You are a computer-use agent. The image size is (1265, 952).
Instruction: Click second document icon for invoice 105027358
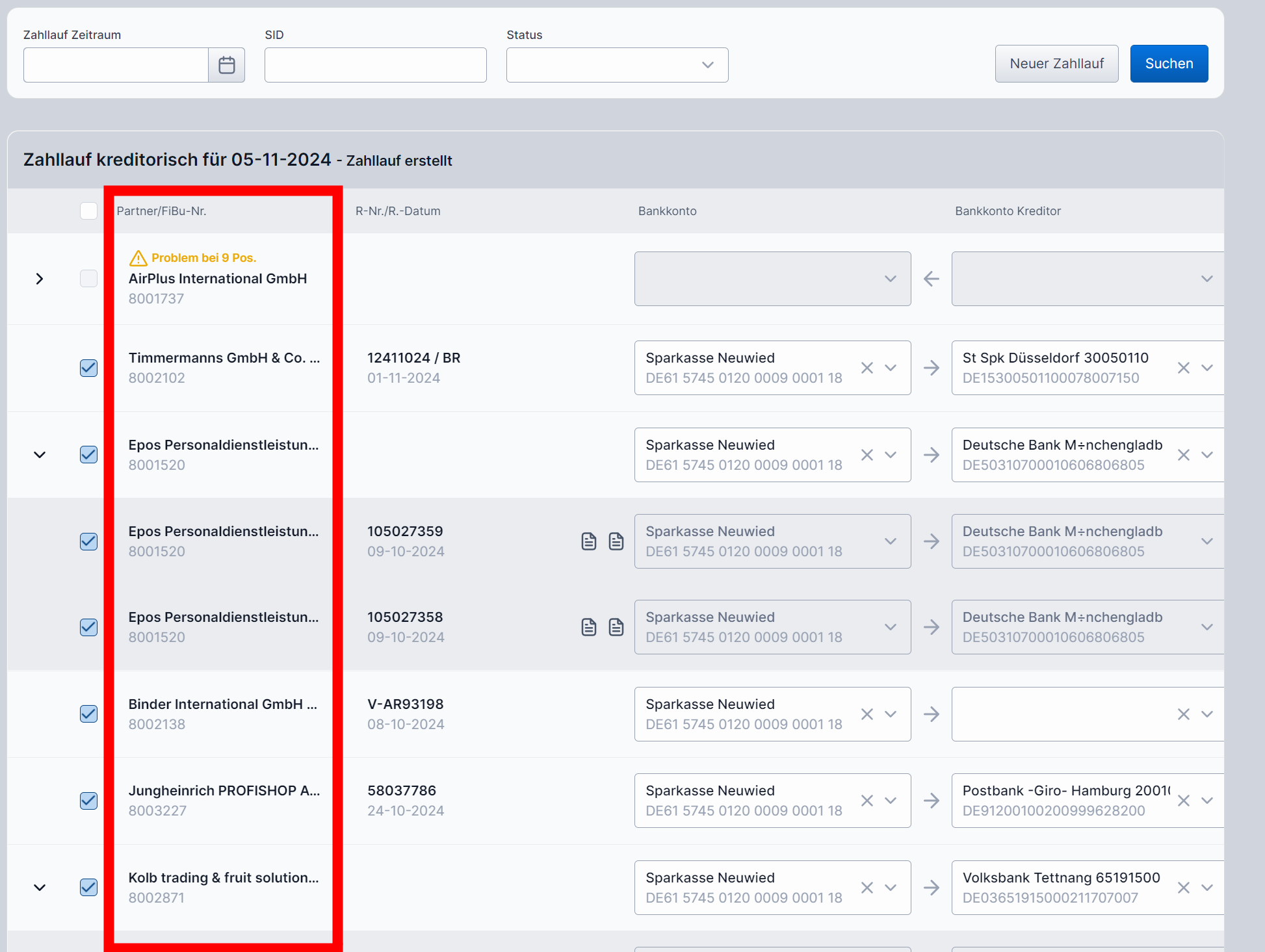pyautogui.click(x=616, y=627)
